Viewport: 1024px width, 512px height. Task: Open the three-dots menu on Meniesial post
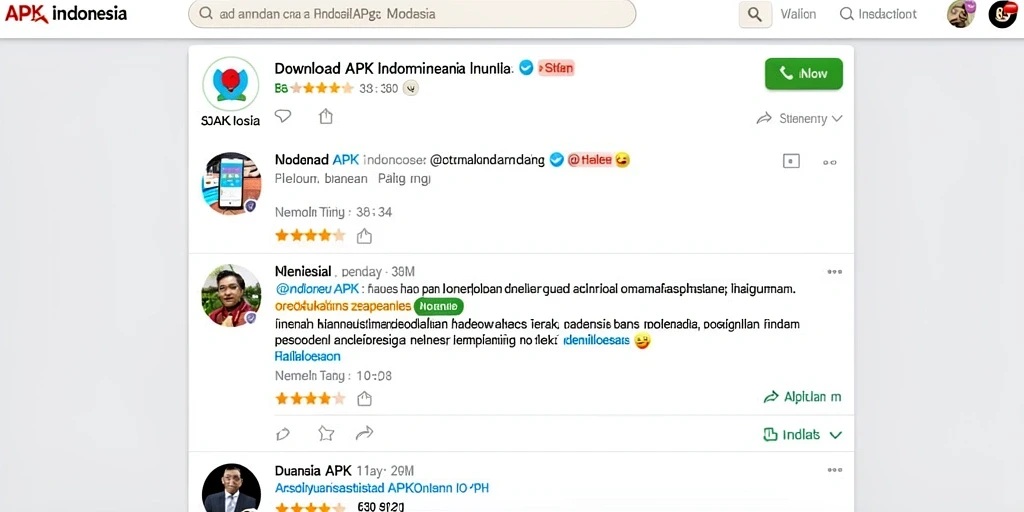[x=834, y=272]
